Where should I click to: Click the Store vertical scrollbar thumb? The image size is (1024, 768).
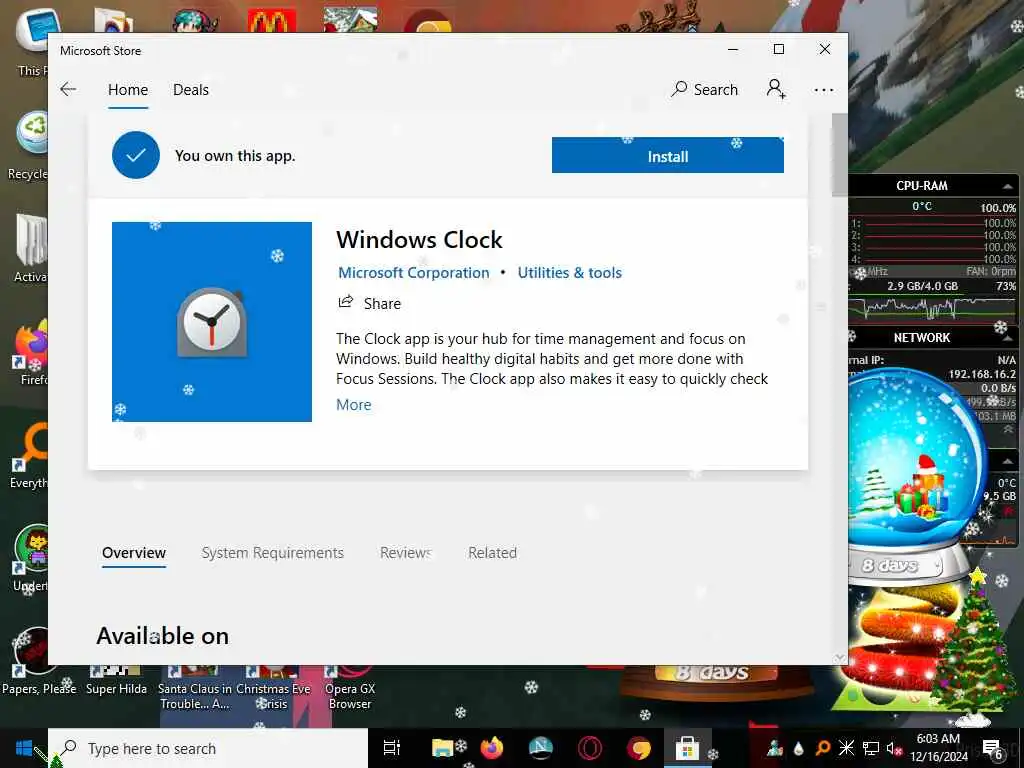click(839, 155)
